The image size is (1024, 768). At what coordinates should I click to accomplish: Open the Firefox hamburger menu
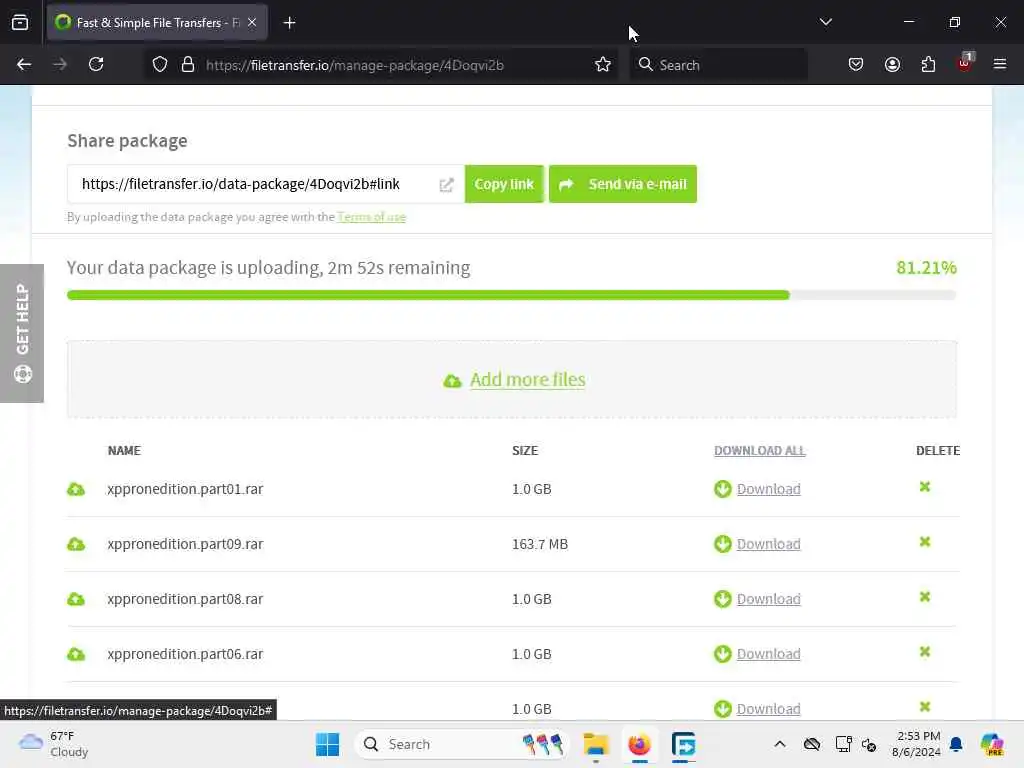(1000, 65)
